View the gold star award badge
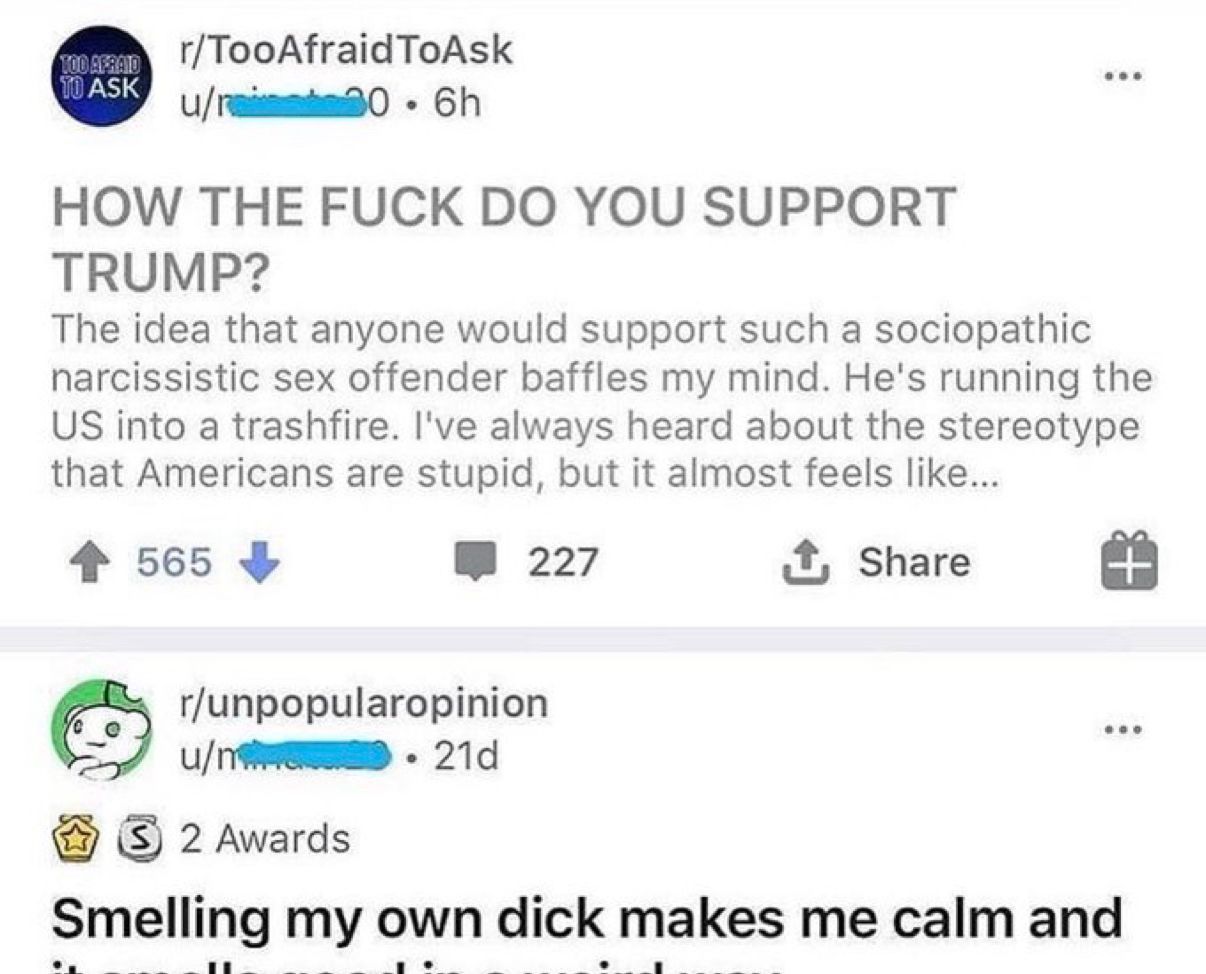 tap(73, 837)
